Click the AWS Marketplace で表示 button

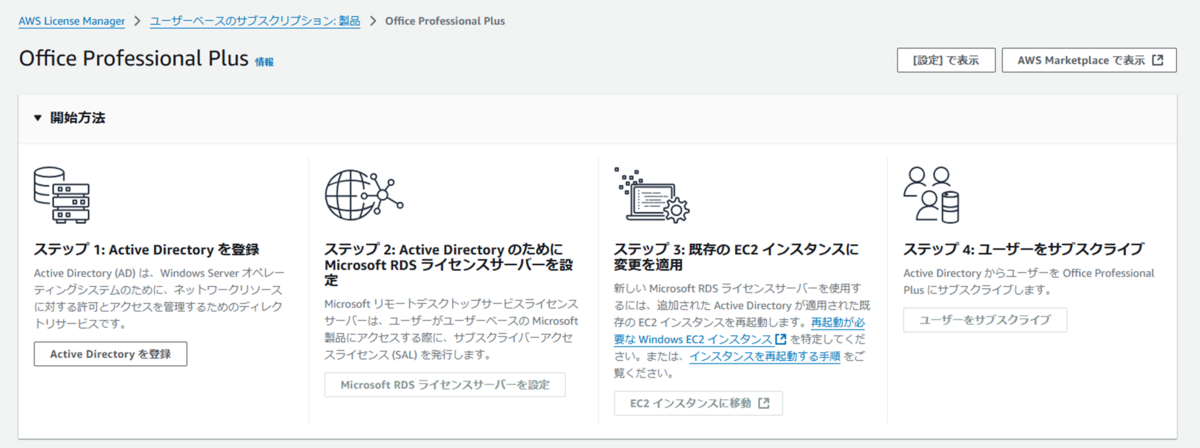pyautogui.click(x=1090, y=60)
